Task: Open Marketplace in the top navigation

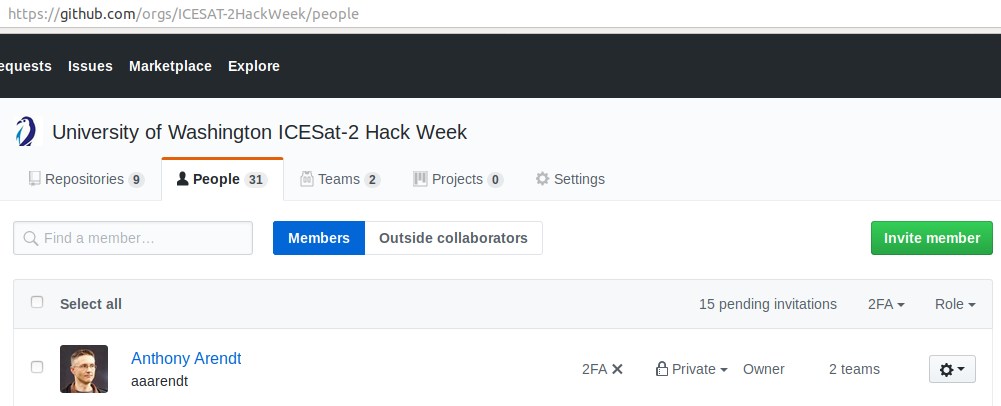Action: click(x=170, y=66)
